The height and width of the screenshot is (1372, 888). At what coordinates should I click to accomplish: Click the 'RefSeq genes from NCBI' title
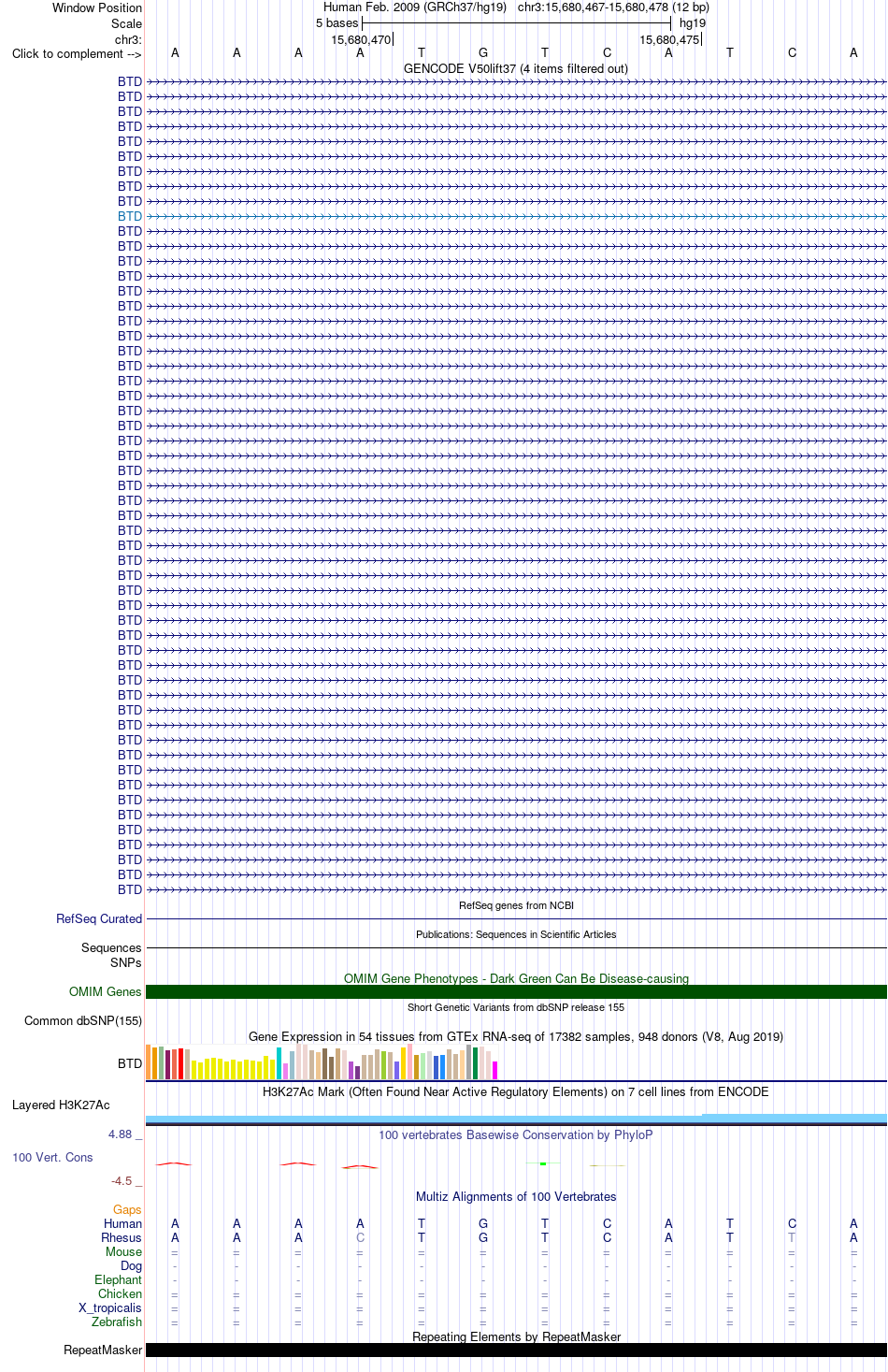[516, 906]
